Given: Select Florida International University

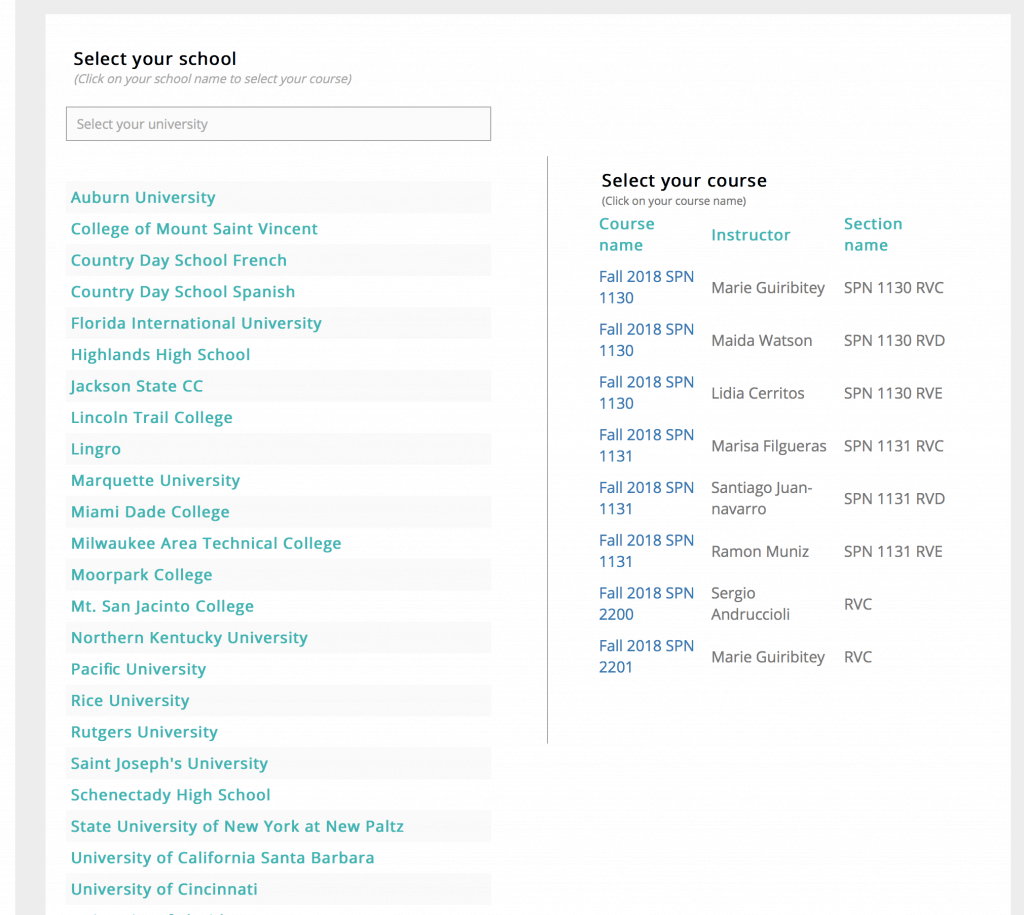Looking at the screenshot, I should [x=196, y=323].
